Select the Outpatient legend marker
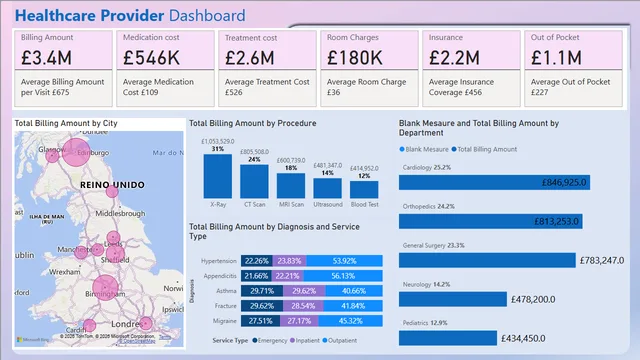The height and width of the screenshot is (360, 640). pyautogui.click(x=325, y=340)
